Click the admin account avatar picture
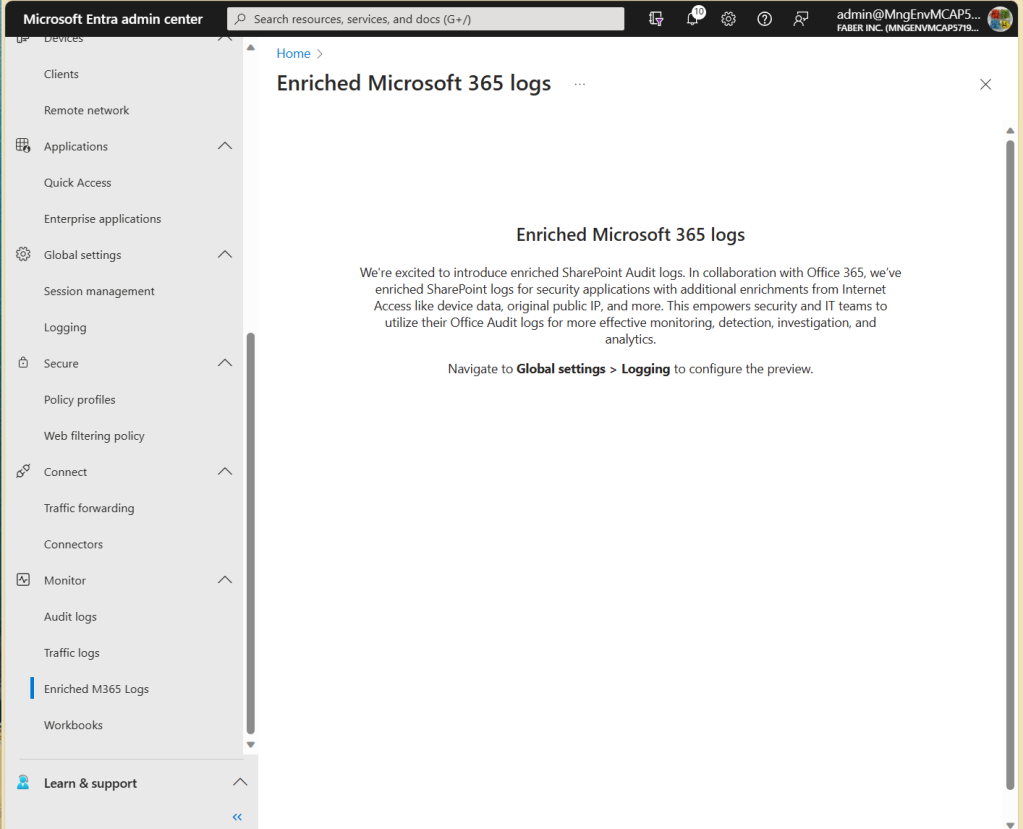Image resolution: width=1023 pixels, height=829 pixels. coord(999,19)
